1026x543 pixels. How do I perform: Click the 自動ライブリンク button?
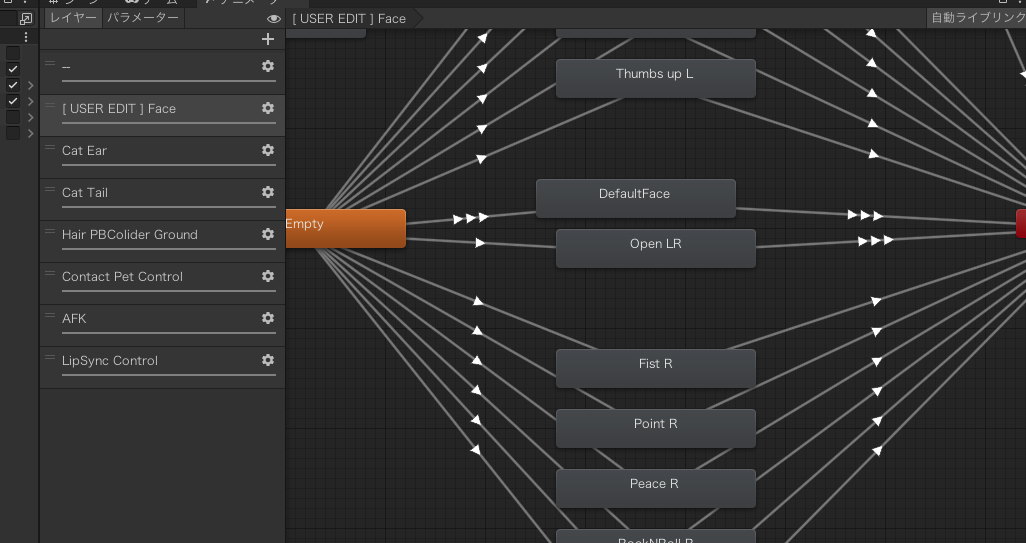click(x=977, y=18)
